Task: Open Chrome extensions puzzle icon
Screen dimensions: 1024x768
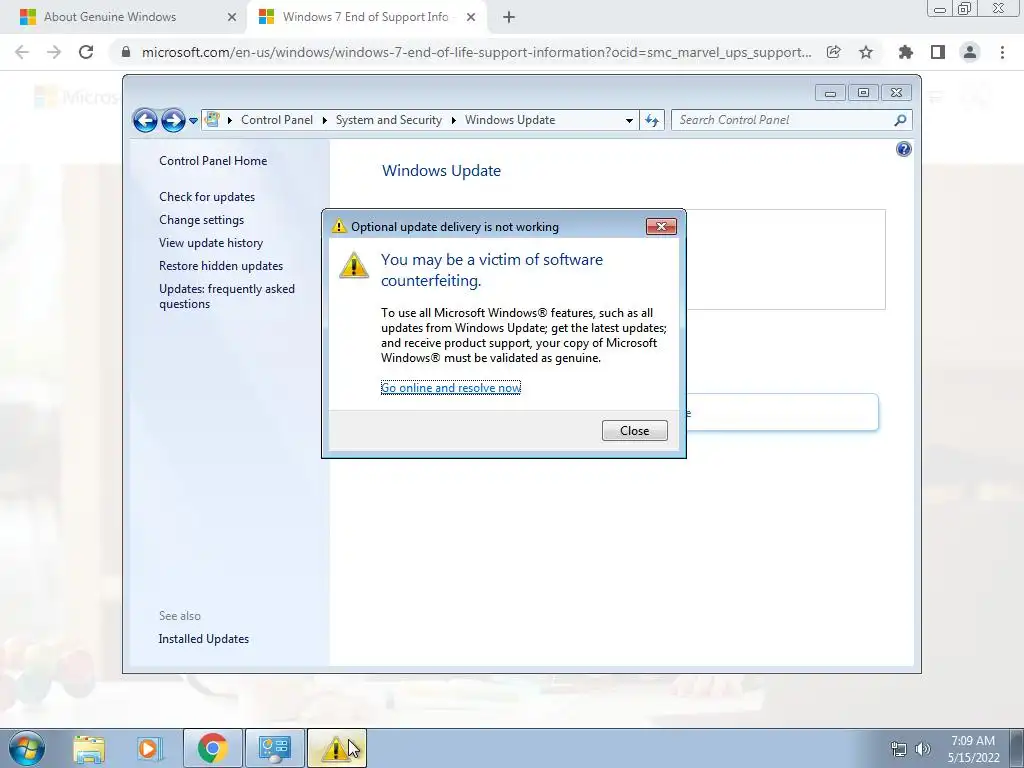Action: [x=906, y=52]
